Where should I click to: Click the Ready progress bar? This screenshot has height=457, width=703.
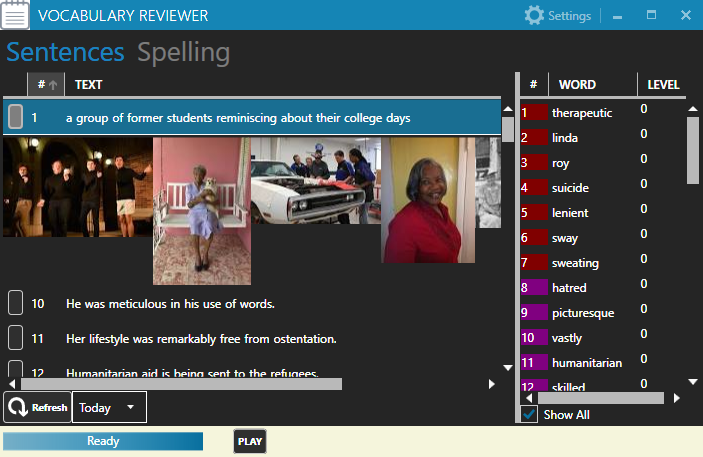pos(103,441)
